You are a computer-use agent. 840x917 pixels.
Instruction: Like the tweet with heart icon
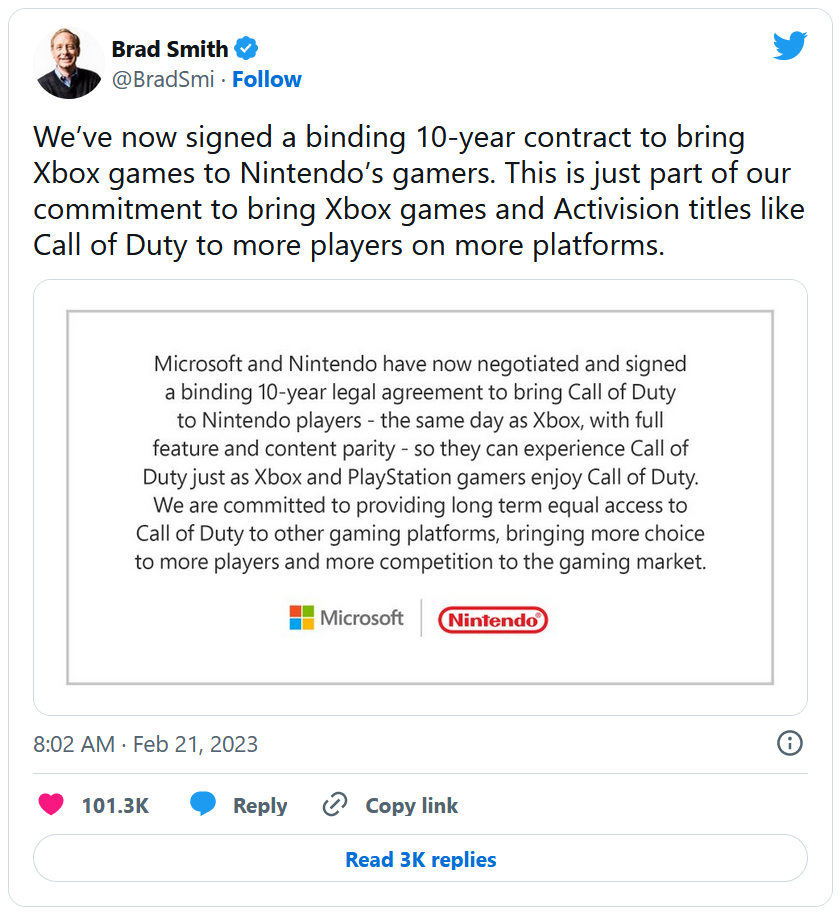[50, 805]
